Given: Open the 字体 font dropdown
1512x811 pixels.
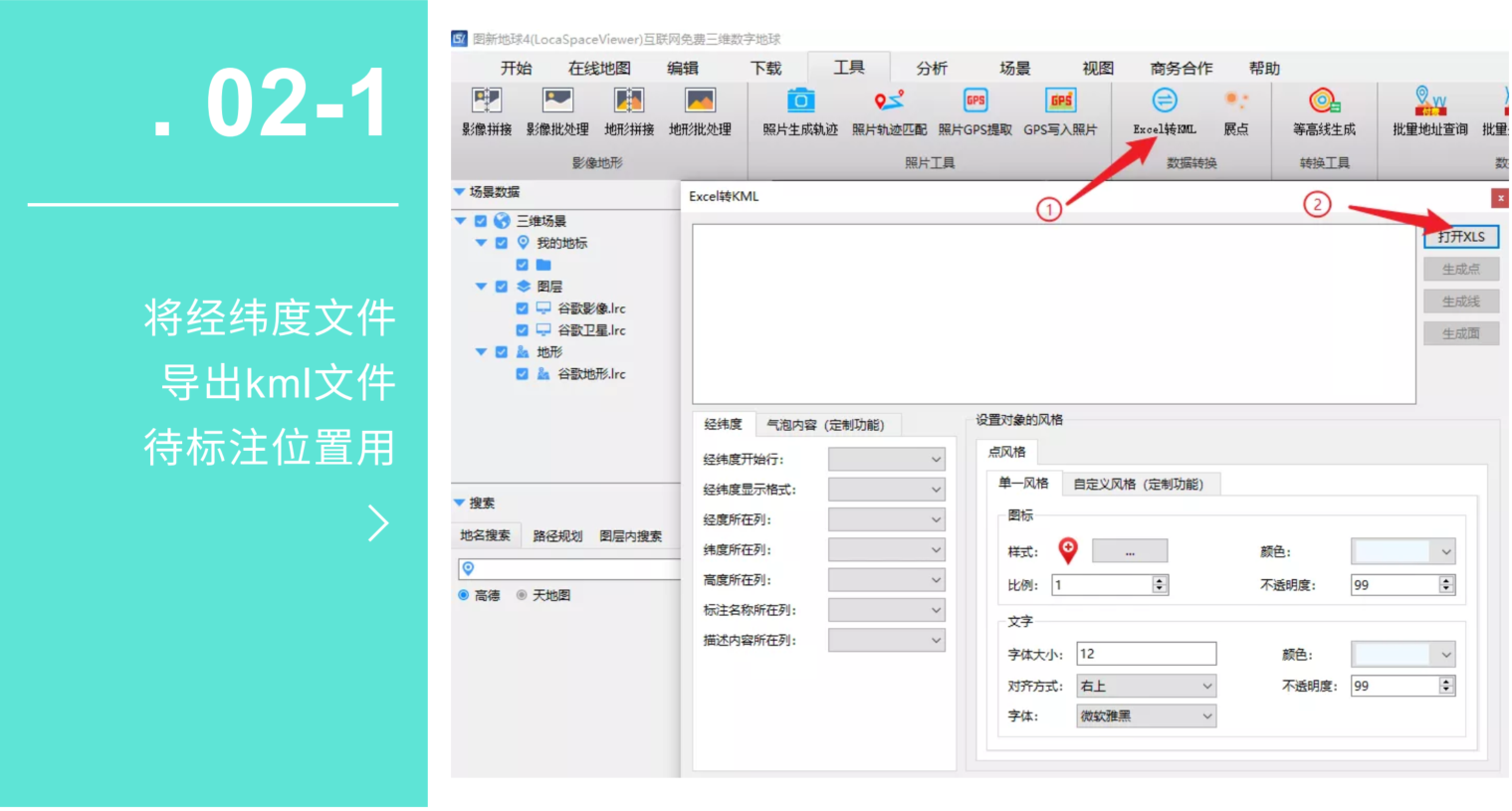Looking at the screenshot, I should (x=1146, y=715).
